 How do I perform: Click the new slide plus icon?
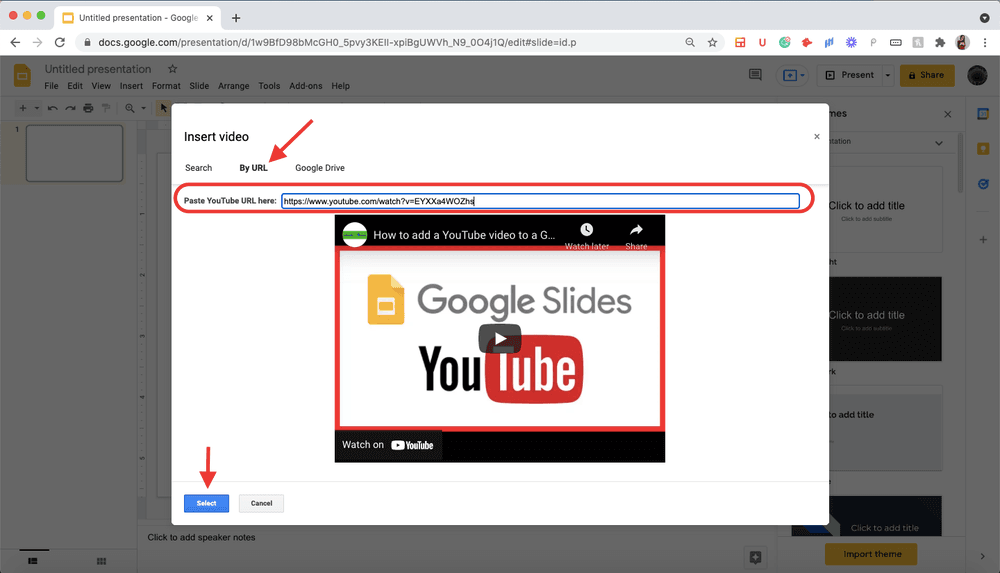click(23, 108)
